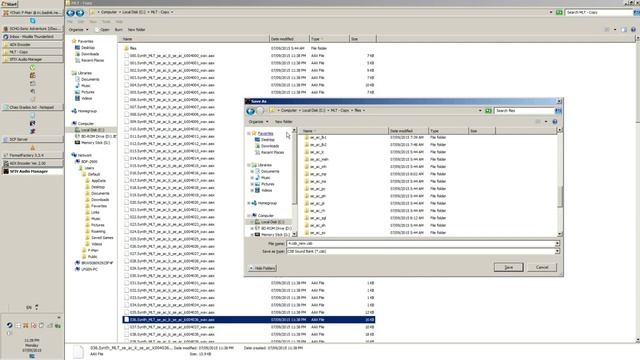Open the File menu in MLT - Copy window
The height and width of the screenshot is (360, 640).
(x=69, y=21)
